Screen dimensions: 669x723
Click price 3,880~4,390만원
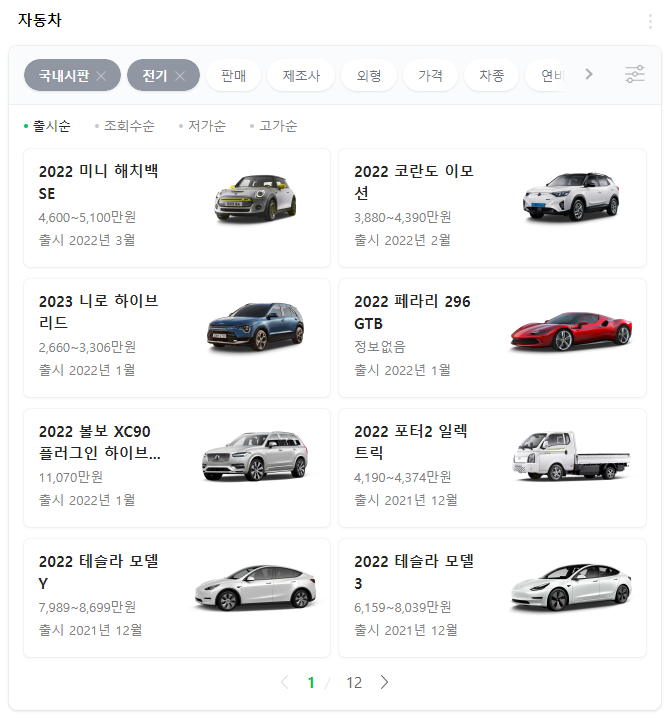click(403, 217)
